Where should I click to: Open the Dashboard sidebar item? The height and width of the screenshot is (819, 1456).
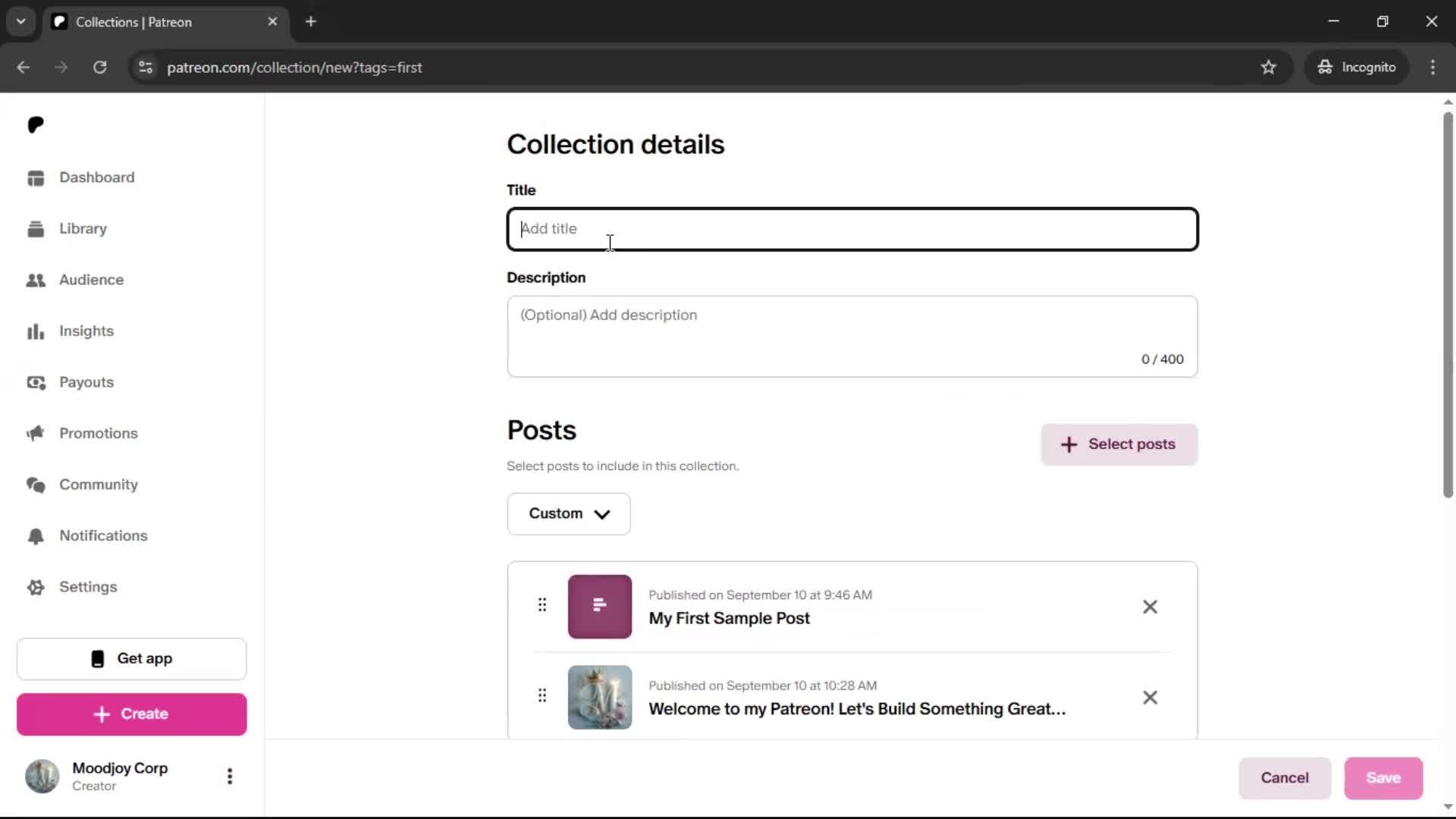point(96,177)
